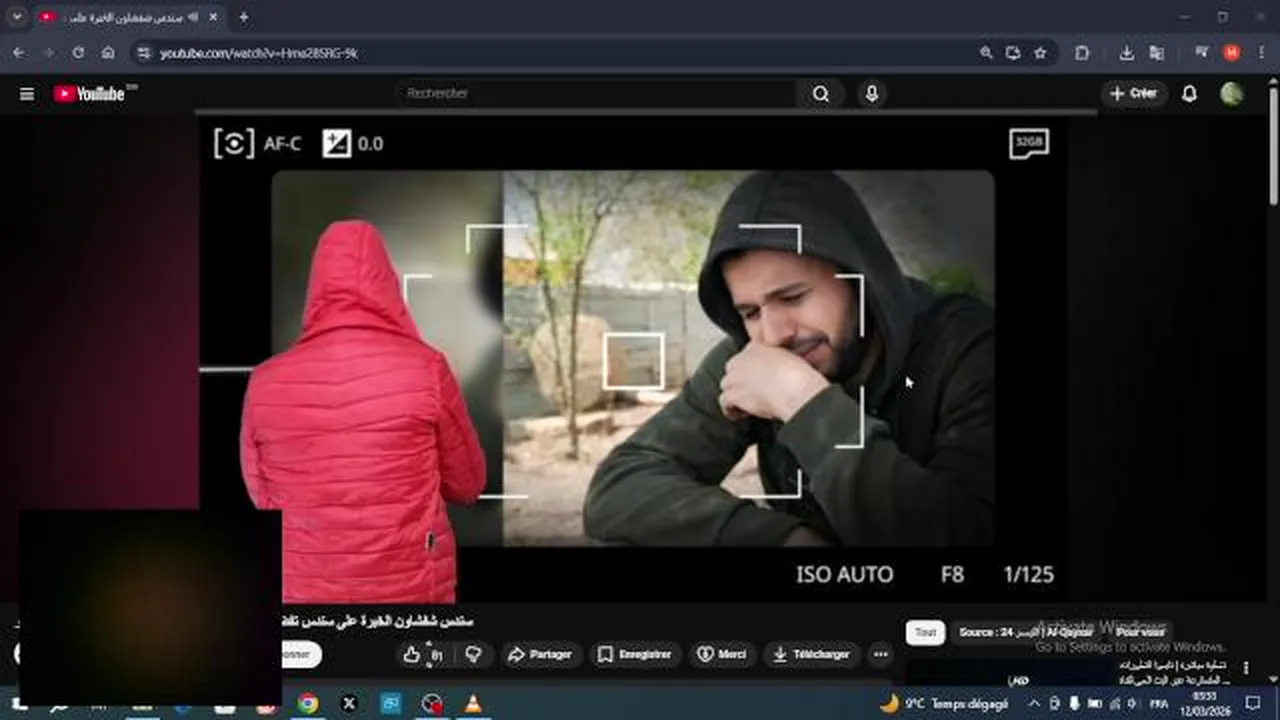Go to the YouTube home logo
Screen dimensions: 1280x720
[x=90, y=93]
